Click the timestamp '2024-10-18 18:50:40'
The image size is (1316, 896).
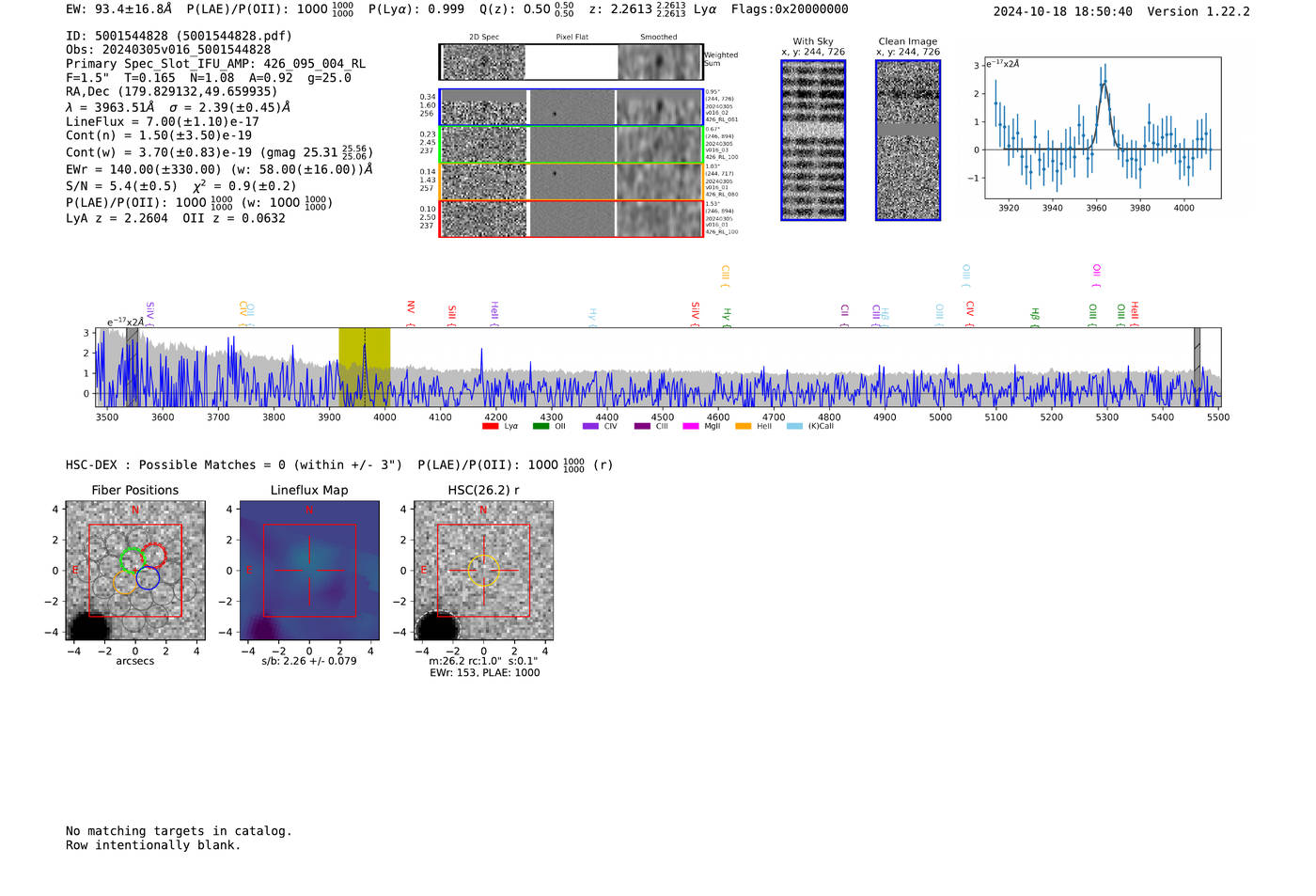(1063, 11)
